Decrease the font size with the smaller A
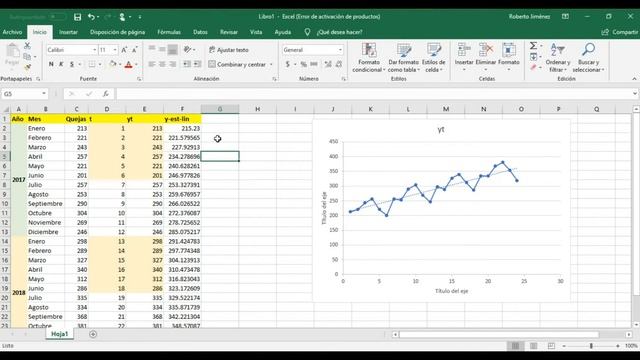Viewport: 640px width, 360px height. 134,50
